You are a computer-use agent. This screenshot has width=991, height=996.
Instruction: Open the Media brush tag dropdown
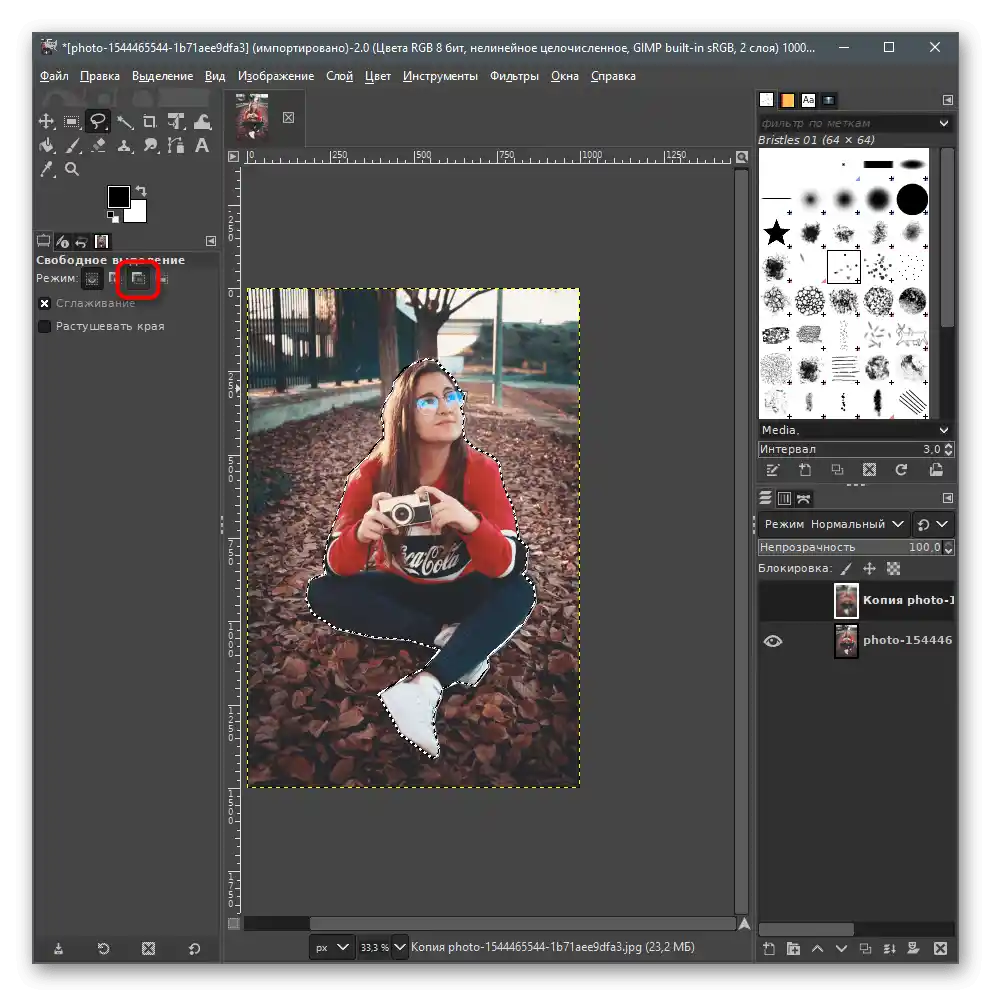944,430
